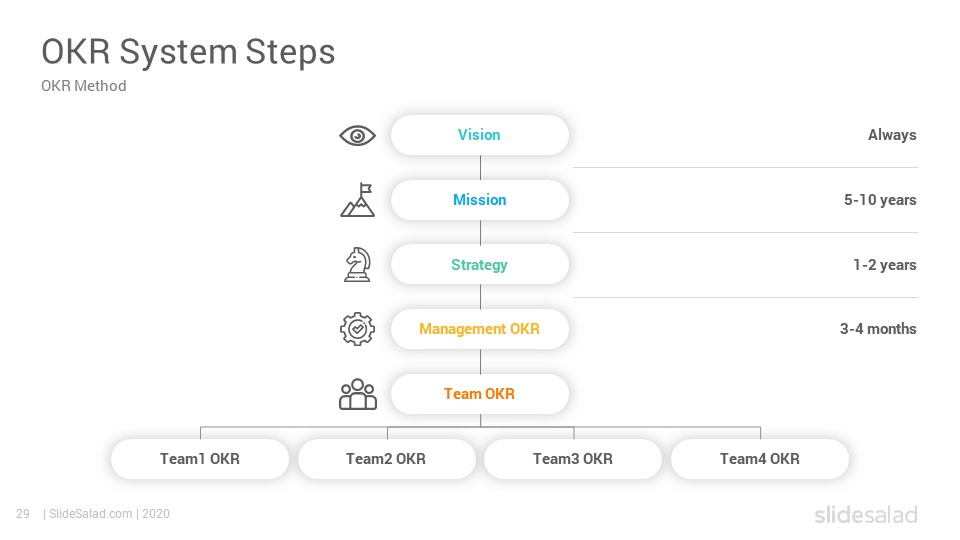Select the mountain flag icon beside Mission
The image size is (960, 540).
(358, 200)
